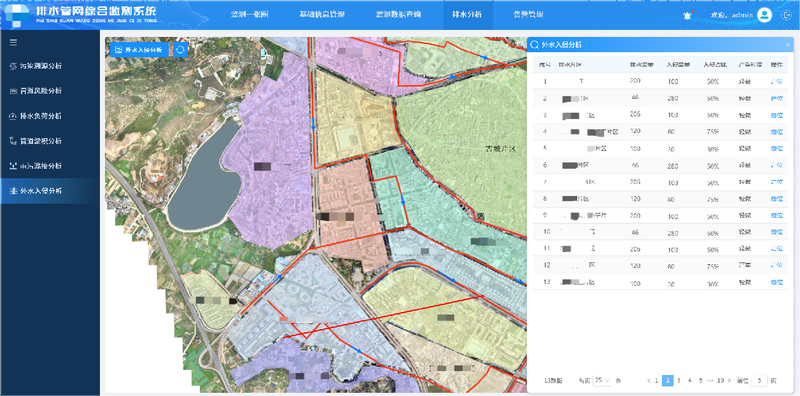Open the 告警管理 top tab
Viewport: 800px width, 396px height.
click(x=528, y=15)
